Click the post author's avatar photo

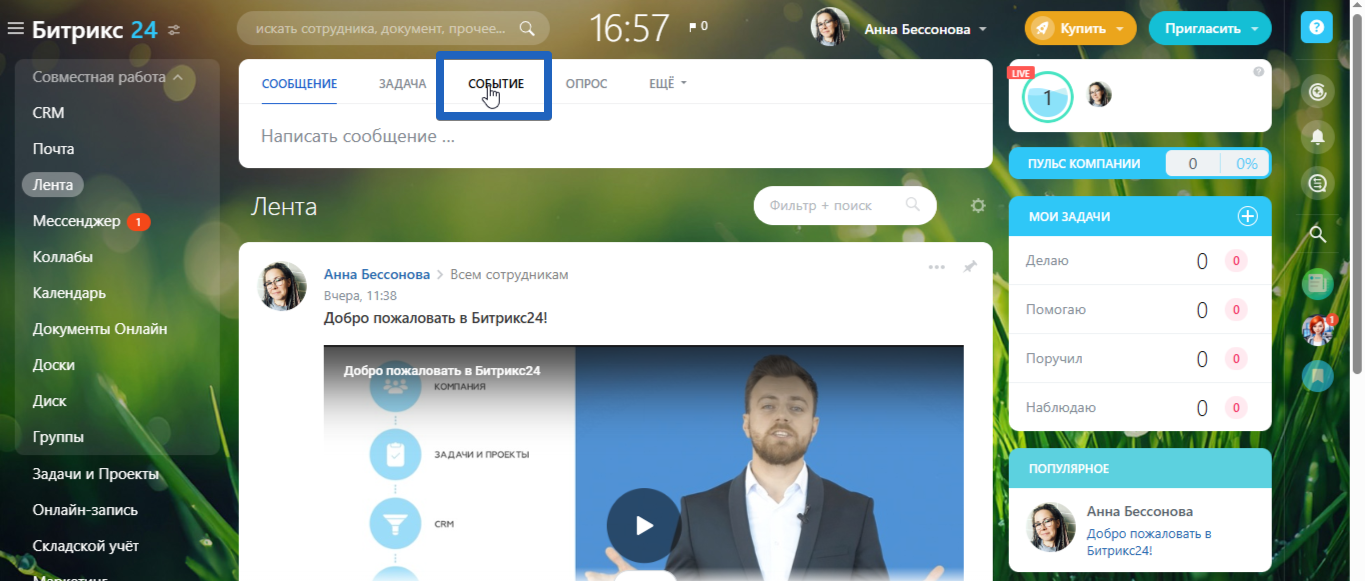coord(283,286)
